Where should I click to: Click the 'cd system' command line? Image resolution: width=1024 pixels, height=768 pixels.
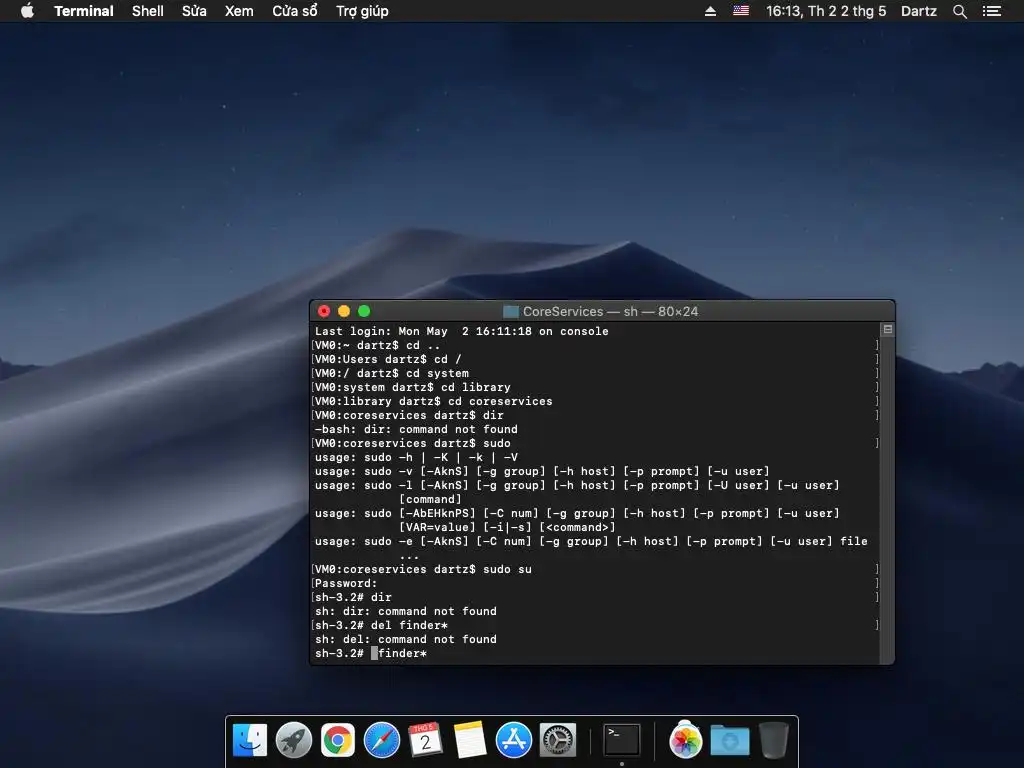pyautogui.click(x=392, y=373)
